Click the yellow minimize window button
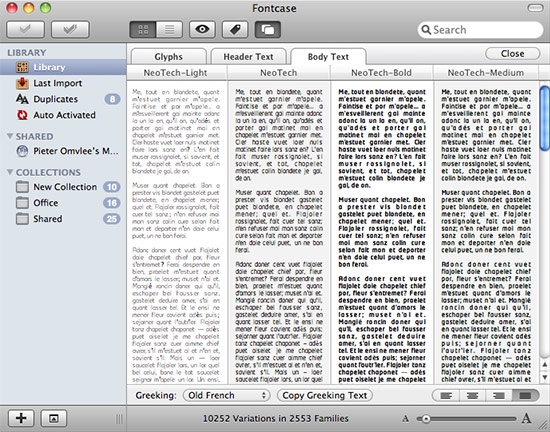The height and width of the screenshot is (432, 550). click(x=28, y=8)
